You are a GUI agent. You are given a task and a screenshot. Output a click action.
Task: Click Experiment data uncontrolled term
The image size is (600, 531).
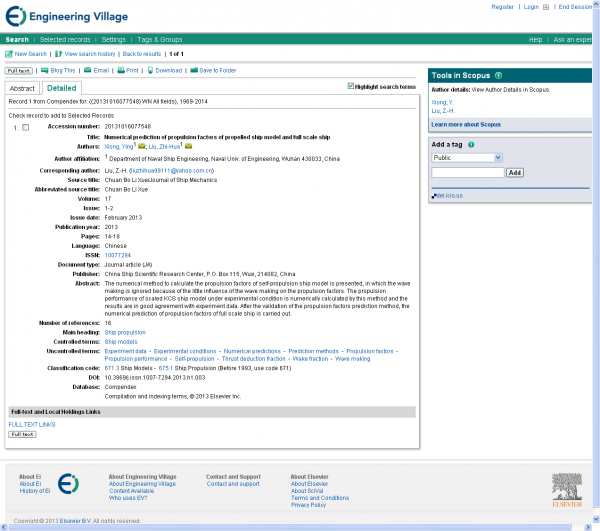pos(125,351)
